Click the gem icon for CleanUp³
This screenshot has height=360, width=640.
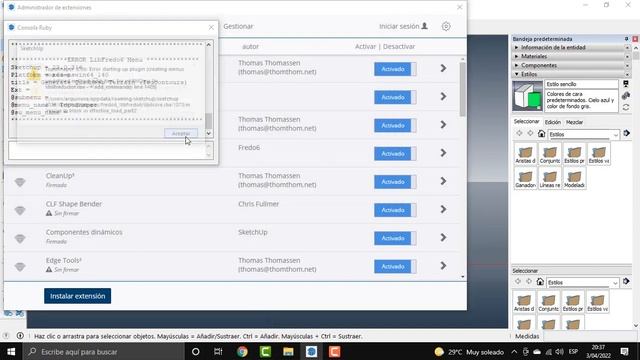click(x=20, y=182)
